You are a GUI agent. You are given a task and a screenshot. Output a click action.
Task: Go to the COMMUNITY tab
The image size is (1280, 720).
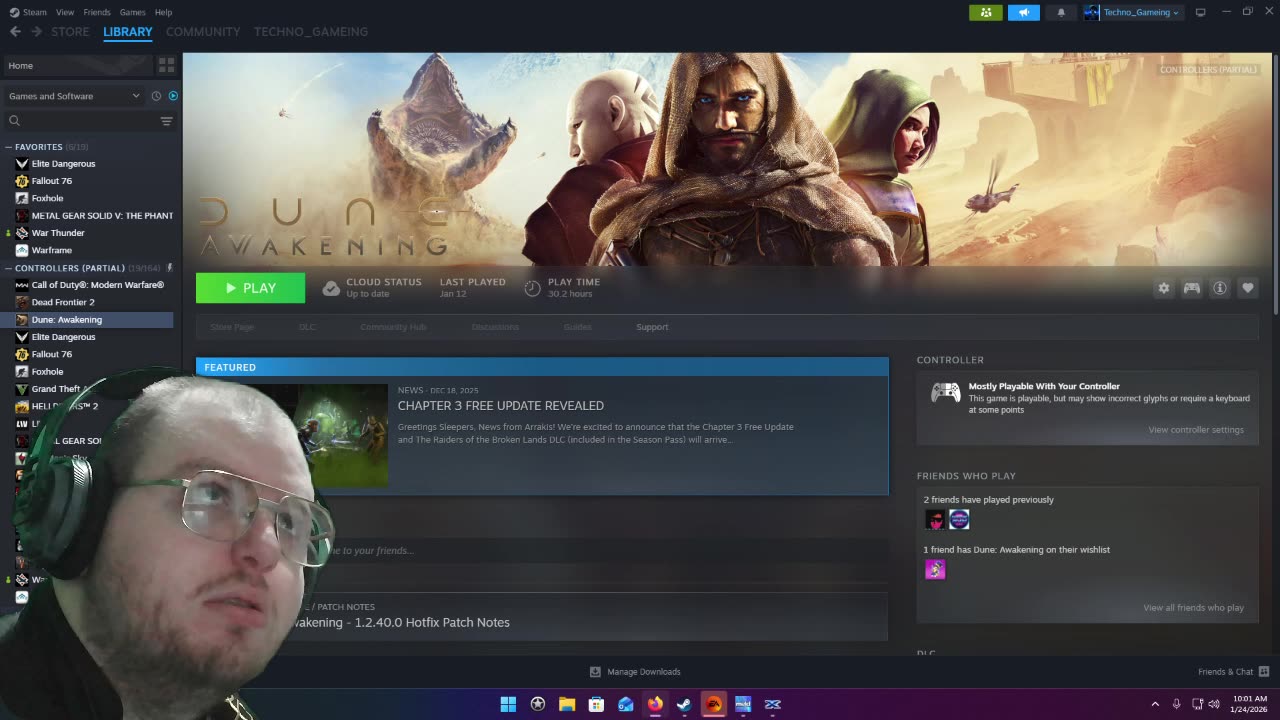point(203,32)
